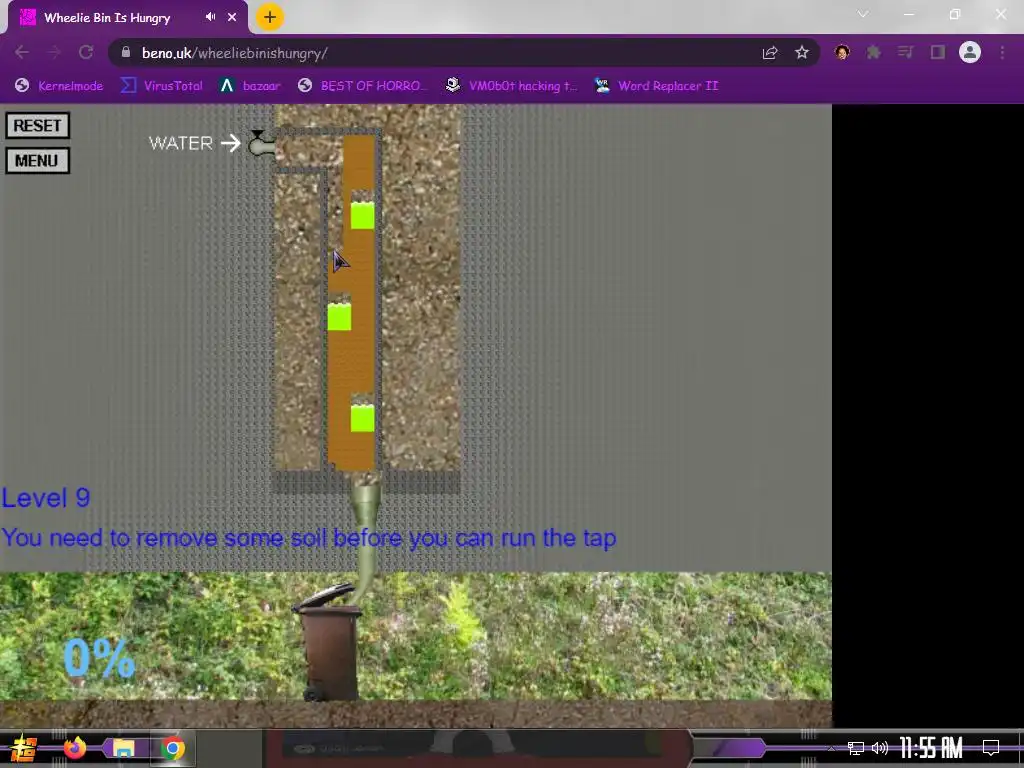Open the notification center icon
1024x768 pixels.
[991, 748]
